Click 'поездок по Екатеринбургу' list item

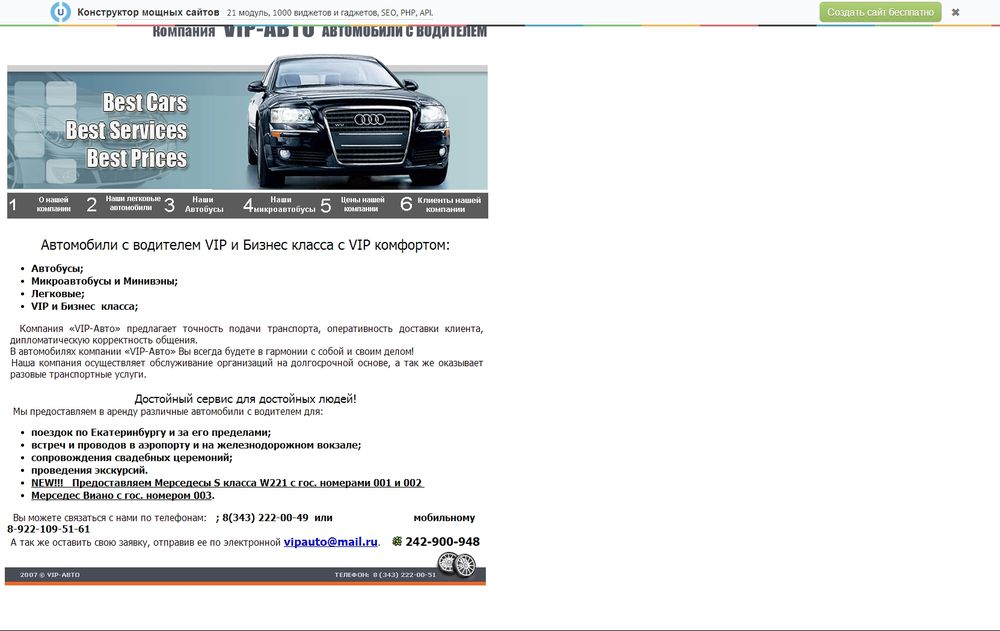pyautogui.click(x=151, y=433)
